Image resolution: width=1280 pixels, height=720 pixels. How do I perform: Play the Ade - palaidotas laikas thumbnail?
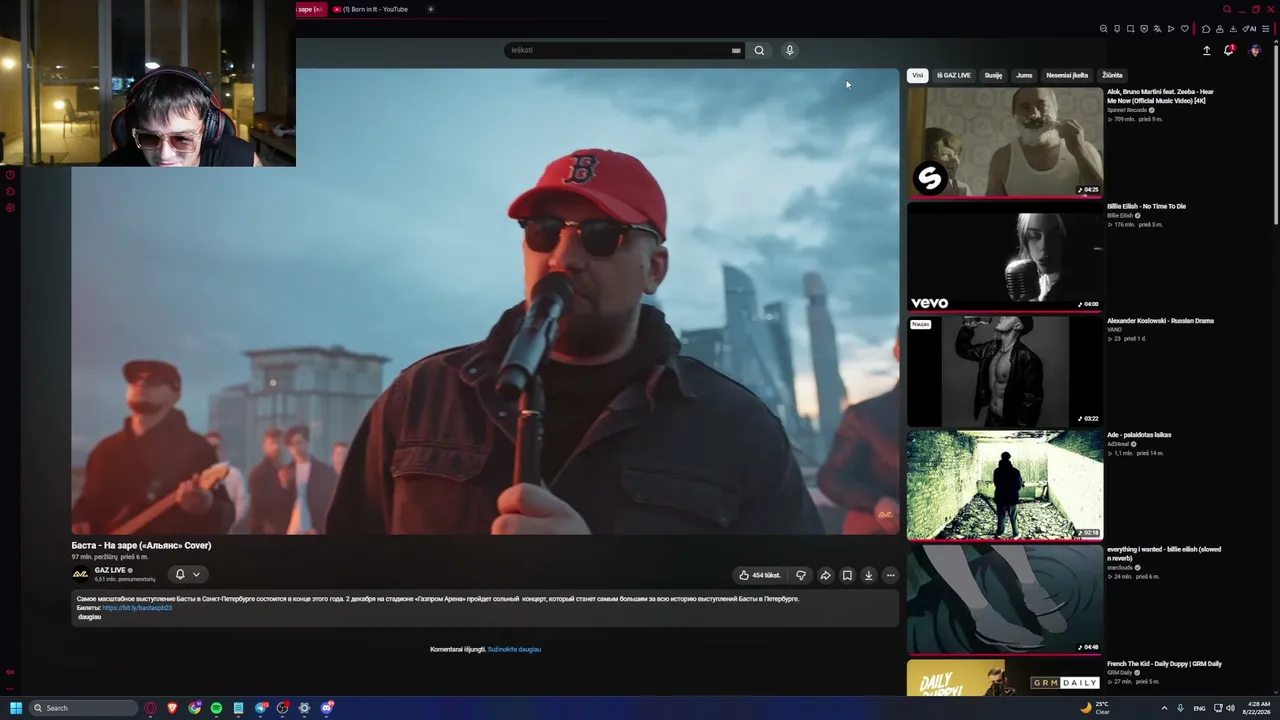coord(1005,485)
